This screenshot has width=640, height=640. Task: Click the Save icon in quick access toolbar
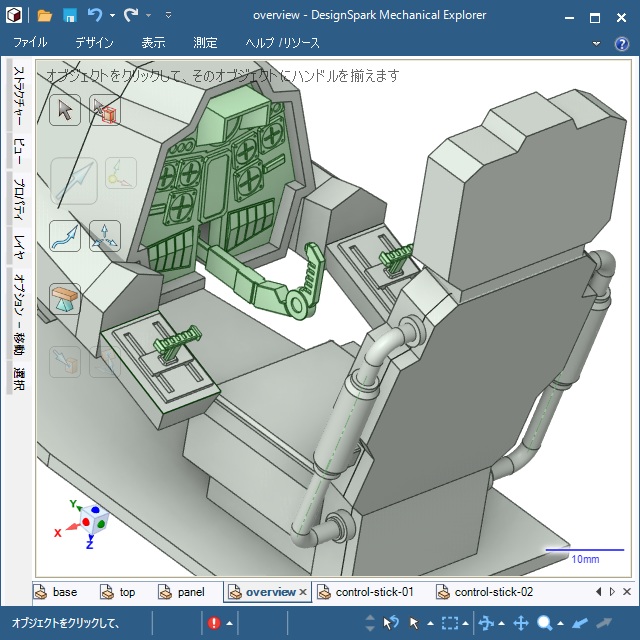70,15
